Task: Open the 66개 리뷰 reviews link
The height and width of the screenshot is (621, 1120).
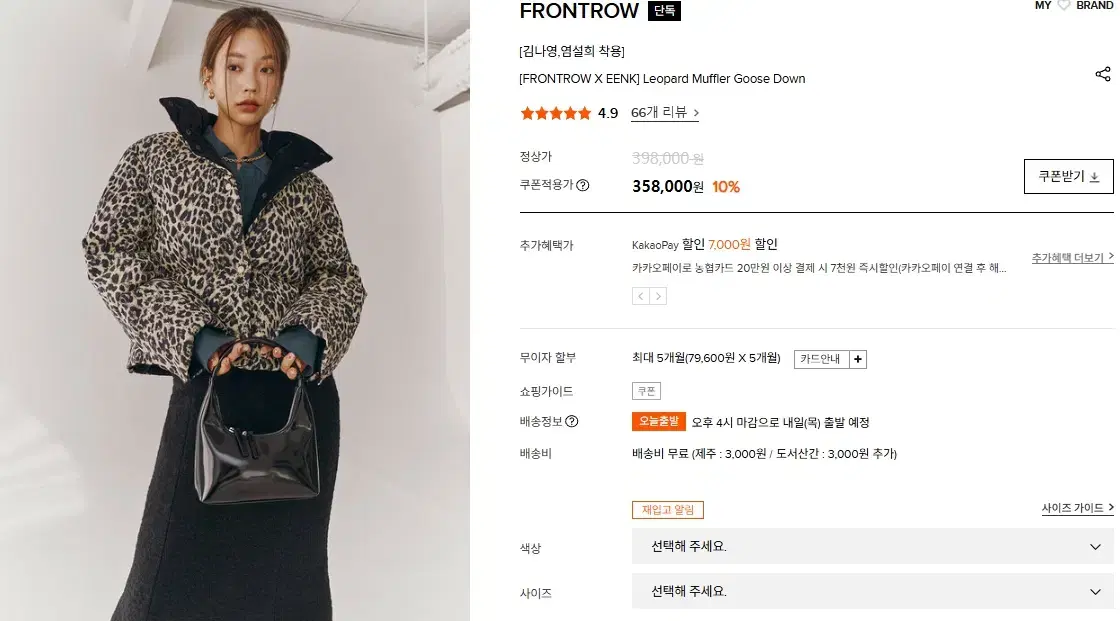Action: coord(665,113)
